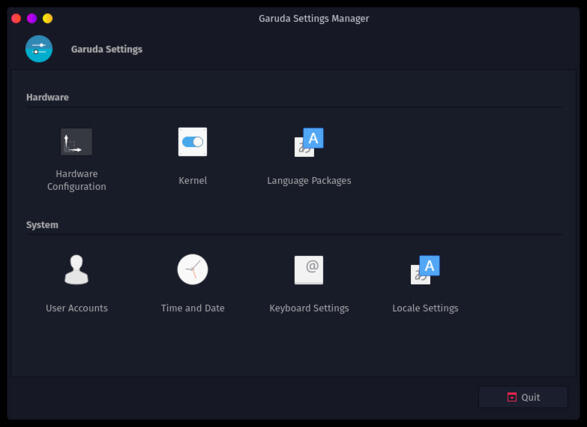
Task: Click the Garuda Settings Manager window title
Action: point(314,19)
